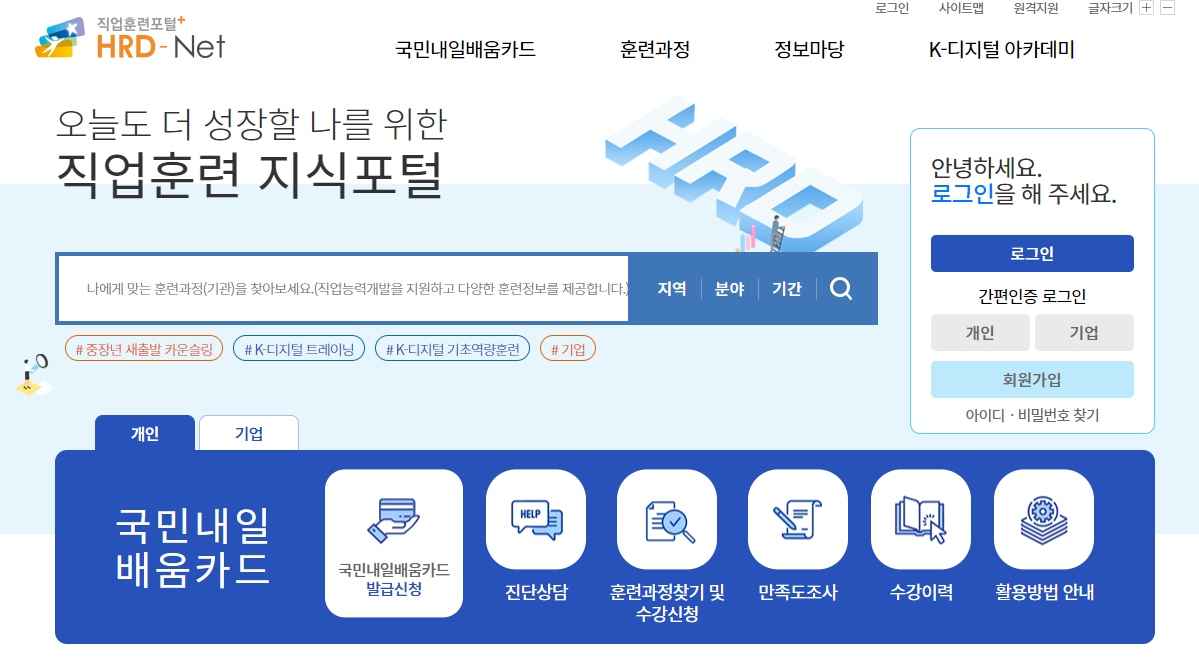Image resolution: width=1199 pixels, height=669 pixels.
Task: Open 기간 filter in search bar
Action: coord(787,289)
